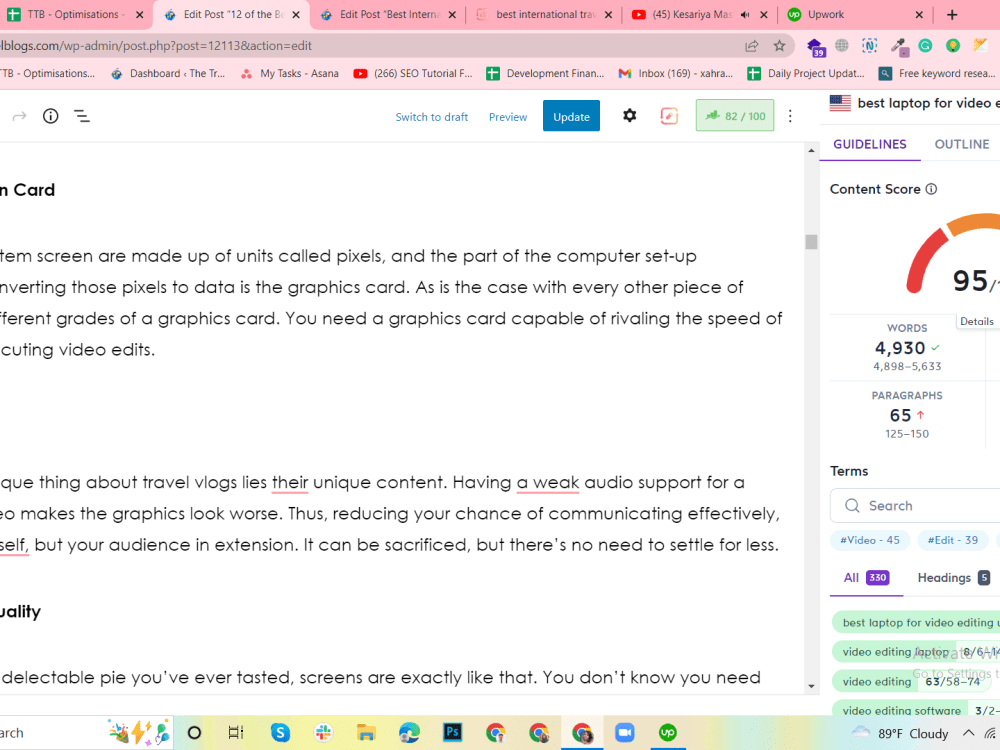Viewport: 1000px width, 750px height.
Task: Click the 'video editing software' term
Action: click(x=916, y=710)
